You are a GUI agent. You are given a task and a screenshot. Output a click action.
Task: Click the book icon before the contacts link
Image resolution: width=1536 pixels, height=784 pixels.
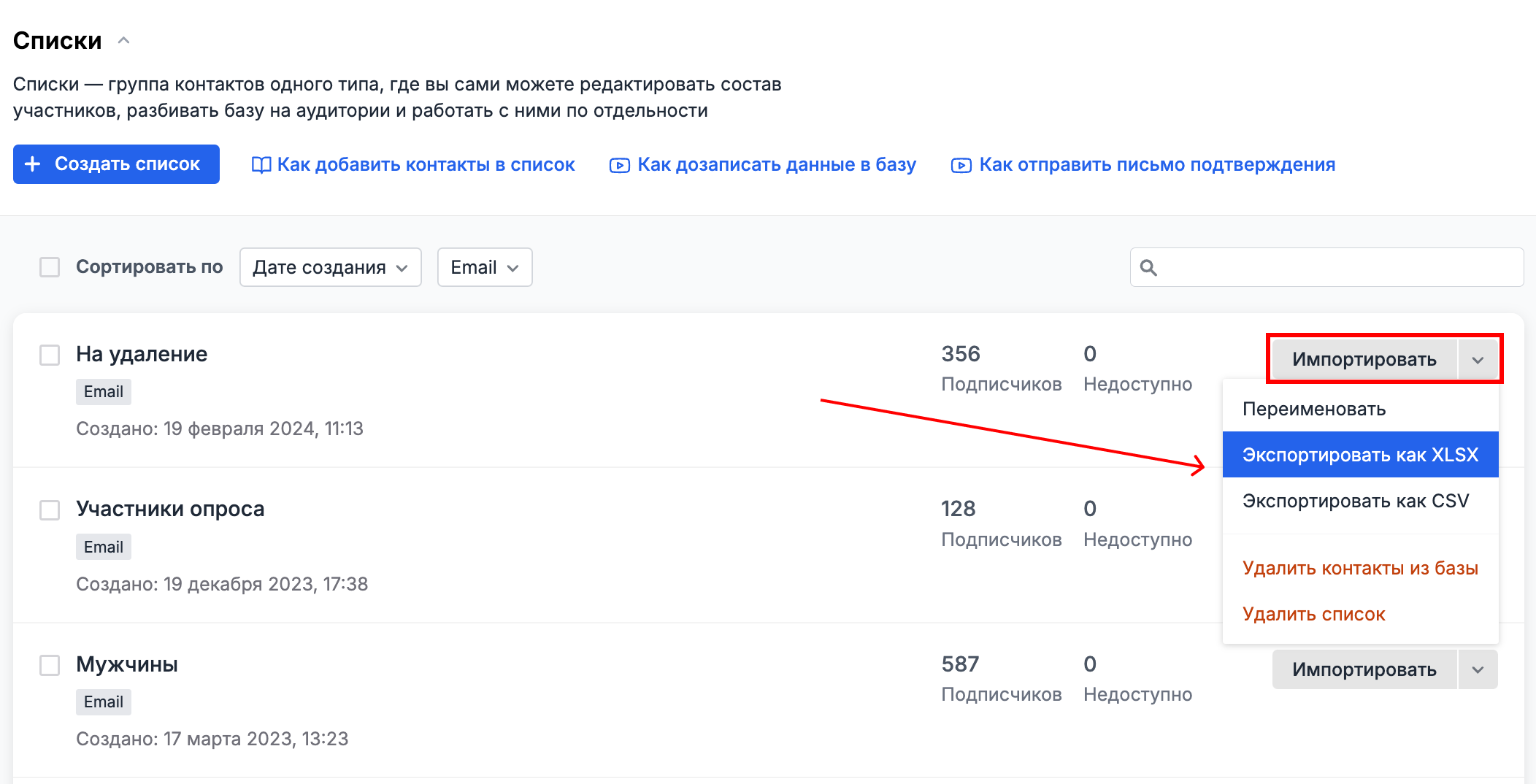coord(262,164)
